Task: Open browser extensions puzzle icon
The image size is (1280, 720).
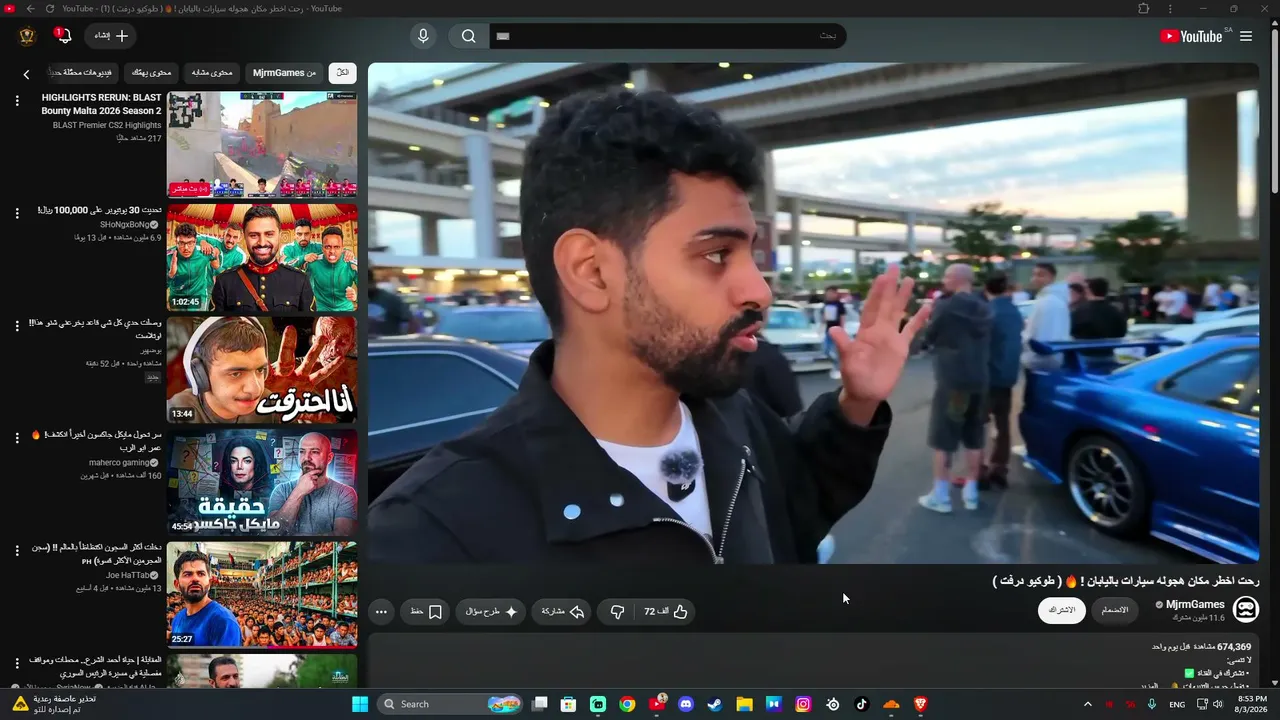Action: click(x=1144, y=9)
